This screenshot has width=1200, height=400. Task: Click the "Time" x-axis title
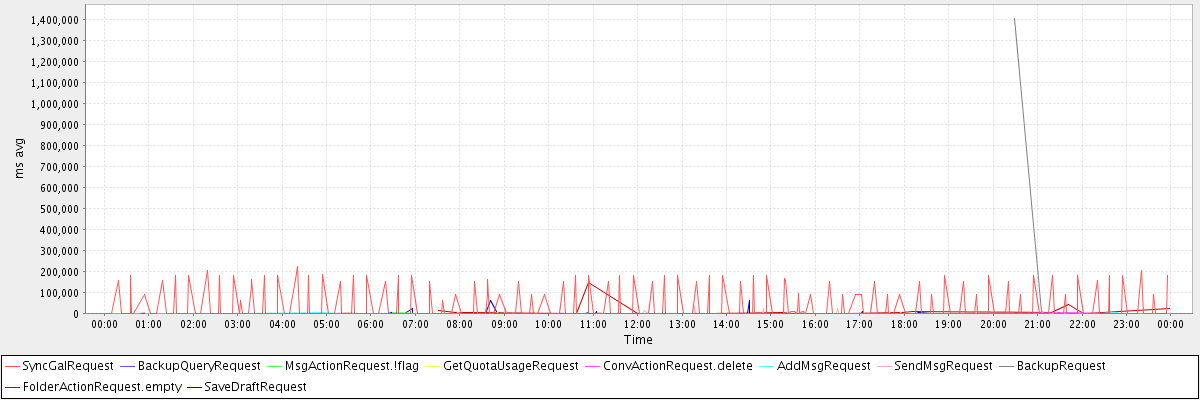click(x=638, y=340)
